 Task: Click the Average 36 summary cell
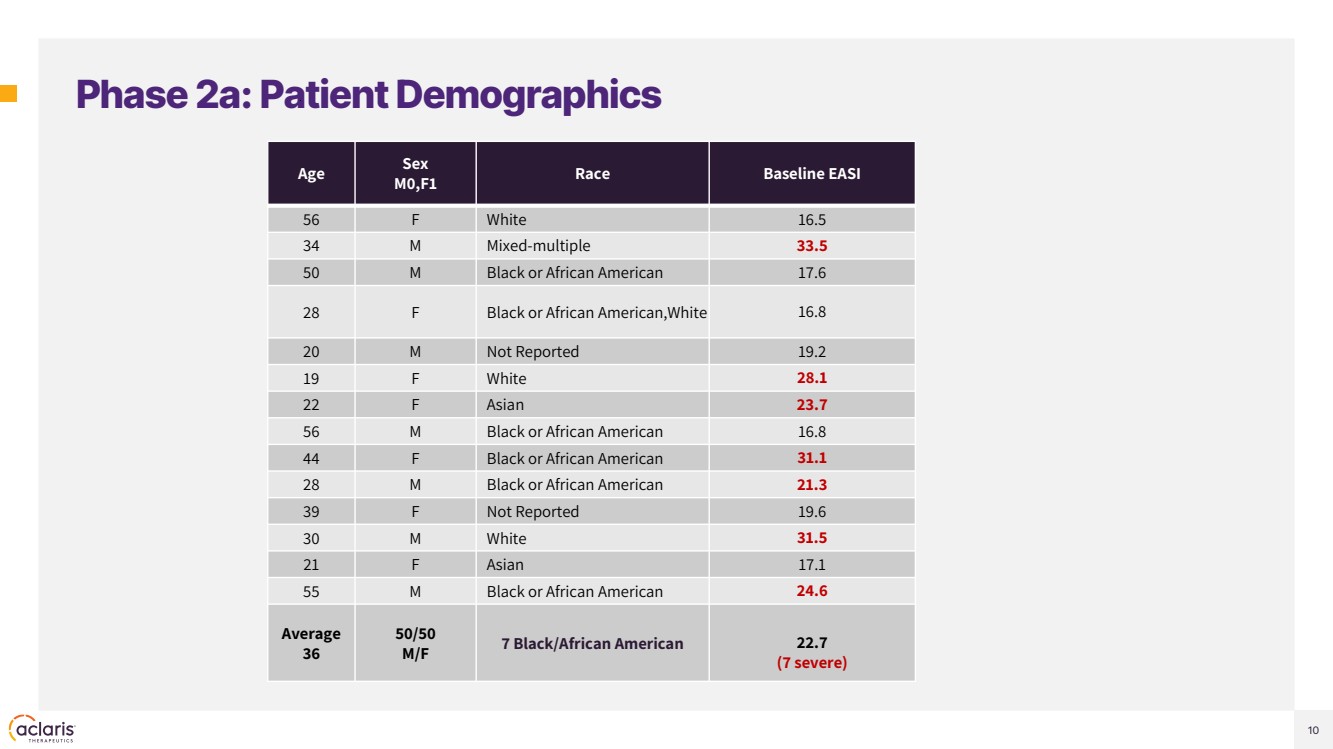click(x=311, y=644)
